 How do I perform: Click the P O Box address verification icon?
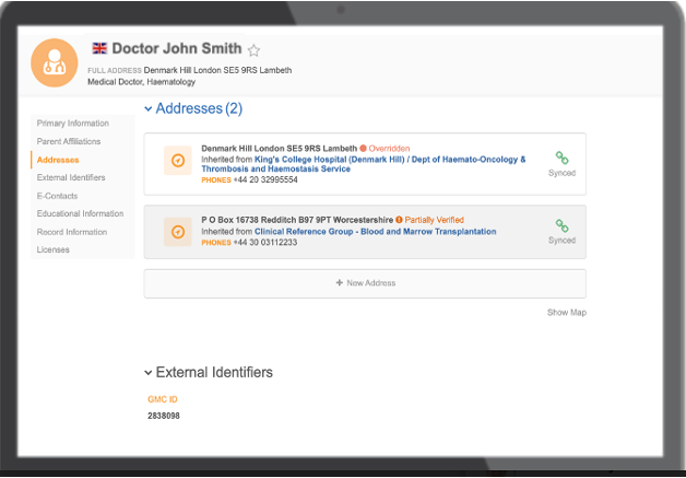177,232
